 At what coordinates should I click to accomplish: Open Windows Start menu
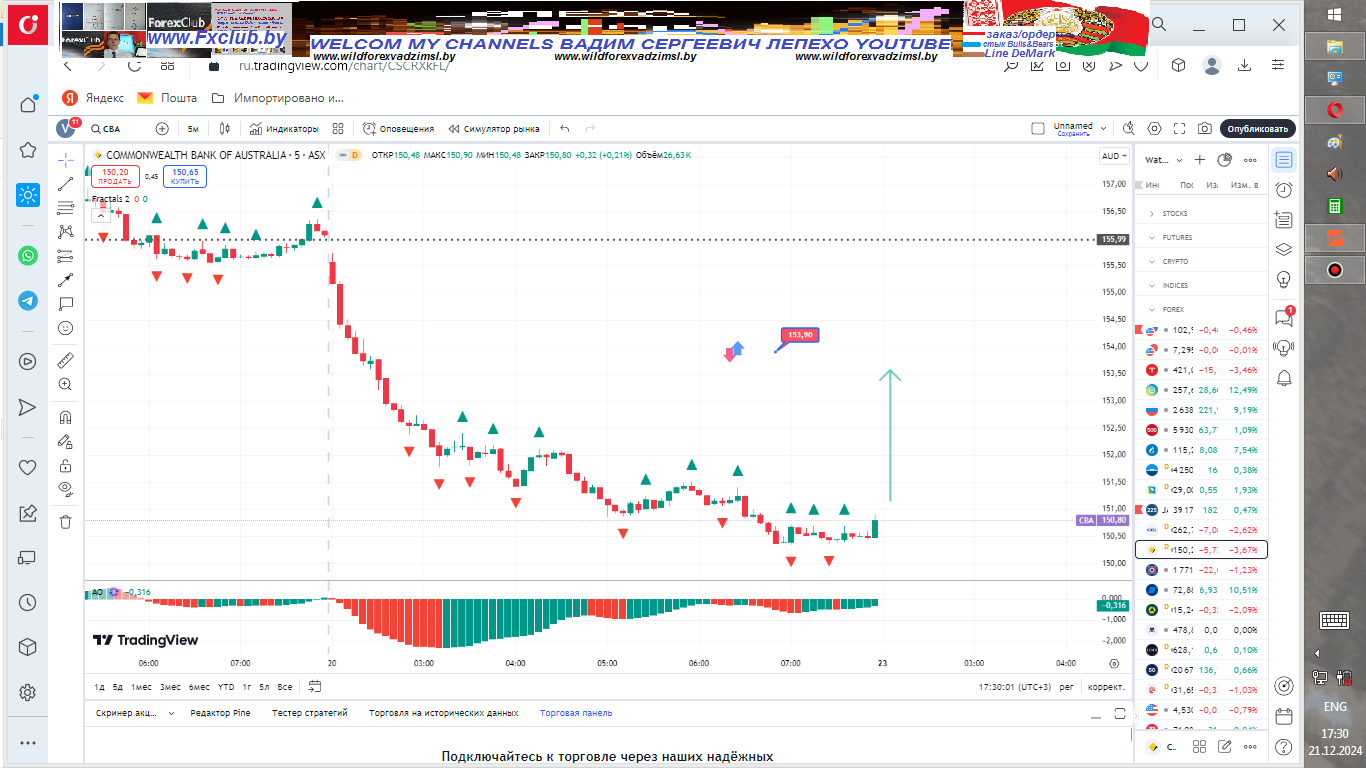(1334, 14)
